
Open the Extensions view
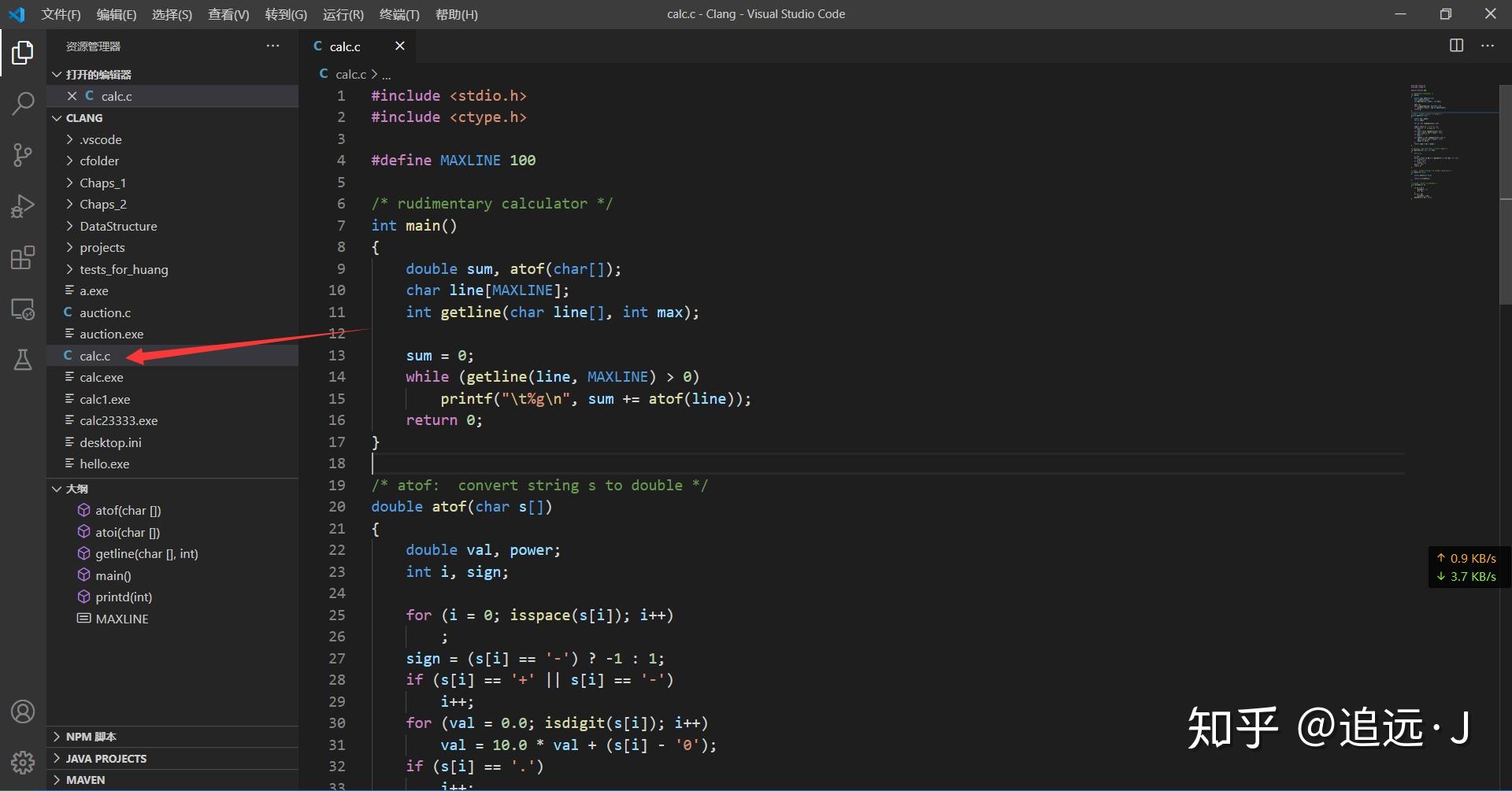tap(23, 257)
